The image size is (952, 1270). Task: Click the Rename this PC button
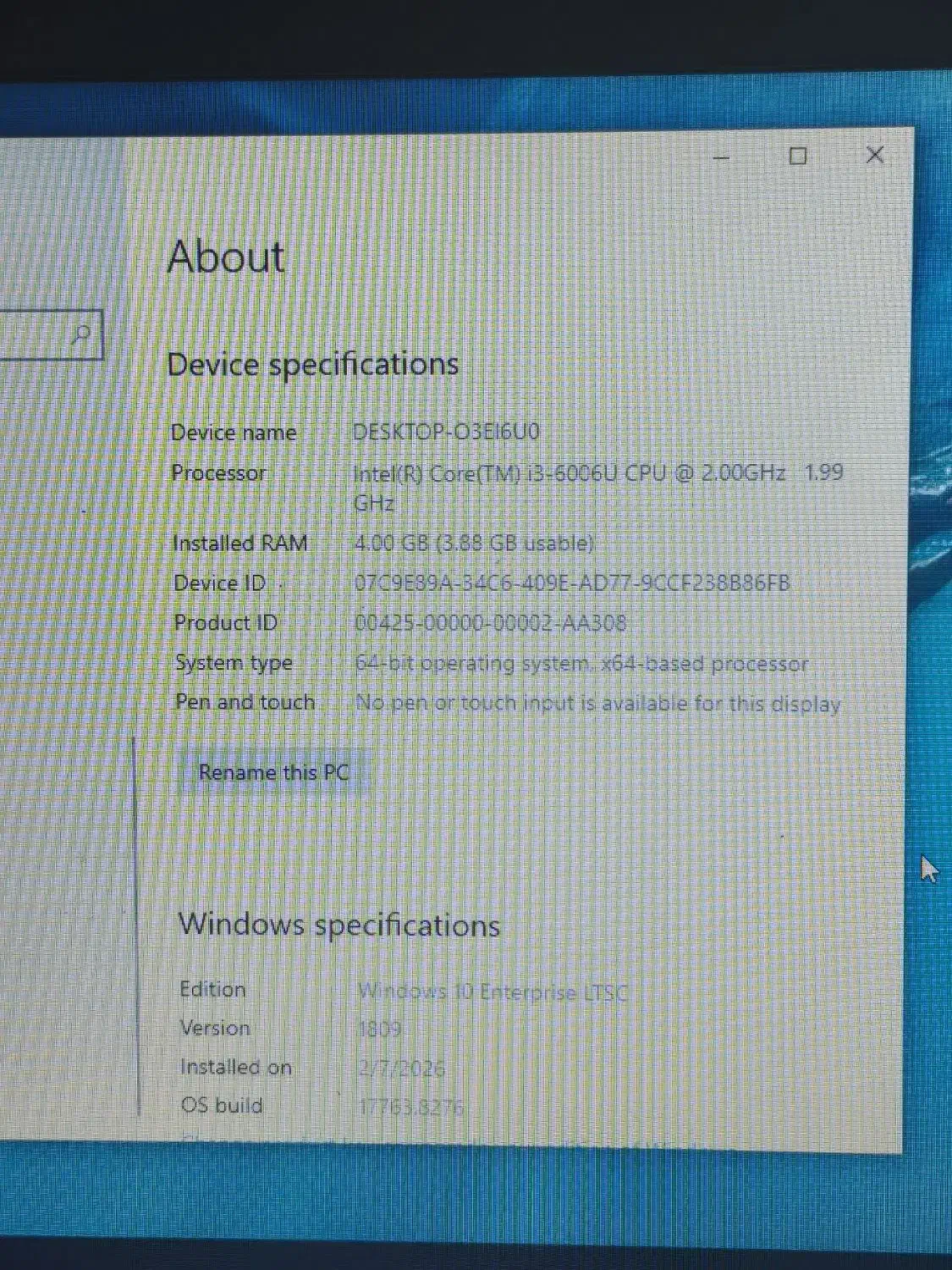tap(273, 771)
